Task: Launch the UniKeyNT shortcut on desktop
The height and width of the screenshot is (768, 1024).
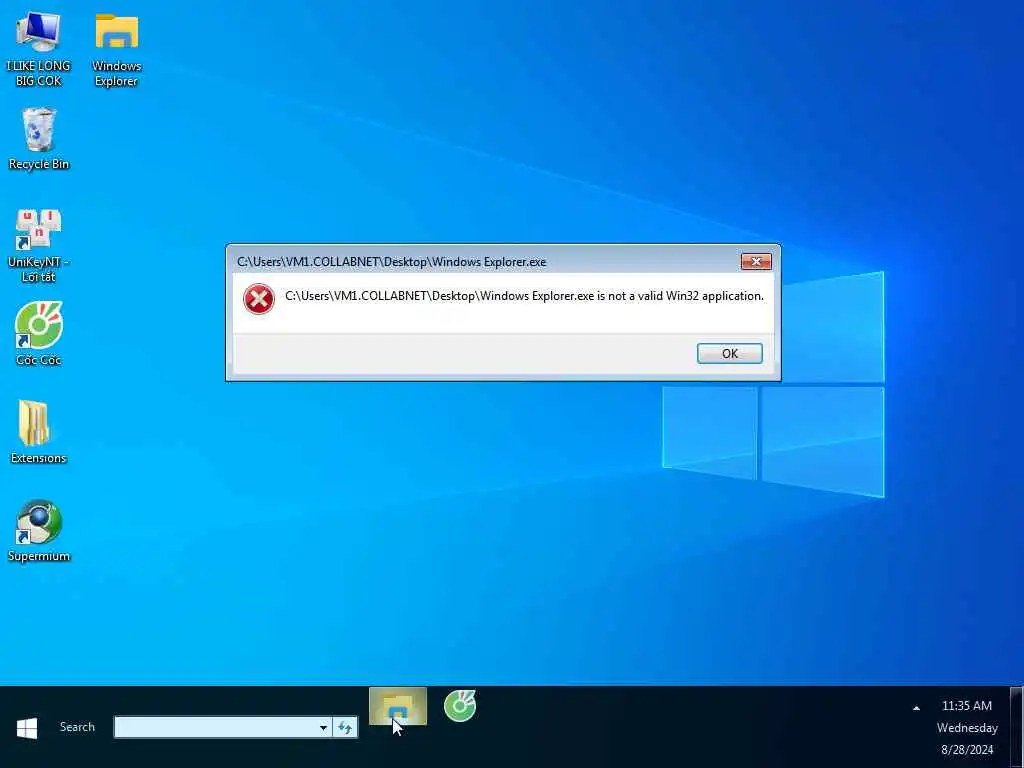Action: 39,246
